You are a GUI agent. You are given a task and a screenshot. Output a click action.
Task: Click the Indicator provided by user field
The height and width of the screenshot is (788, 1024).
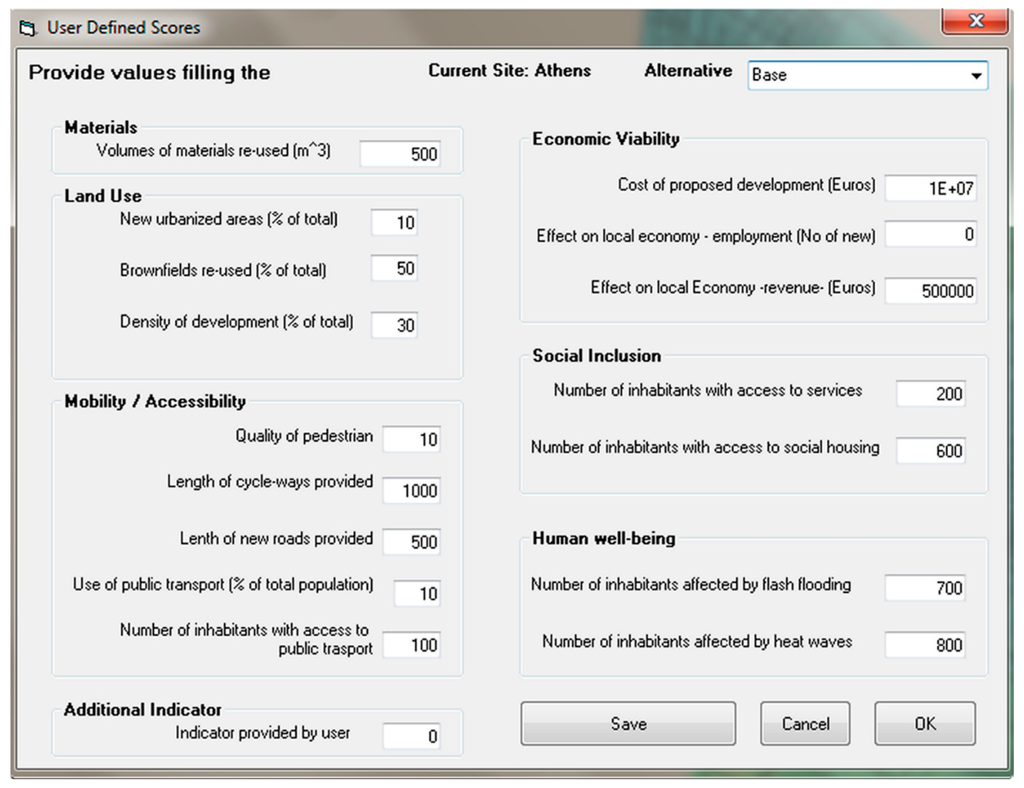(x=411, y=736)
